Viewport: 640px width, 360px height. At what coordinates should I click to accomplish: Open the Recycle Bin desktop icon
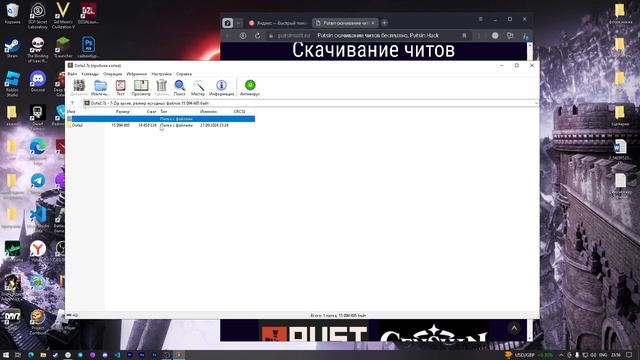[12, 13]
